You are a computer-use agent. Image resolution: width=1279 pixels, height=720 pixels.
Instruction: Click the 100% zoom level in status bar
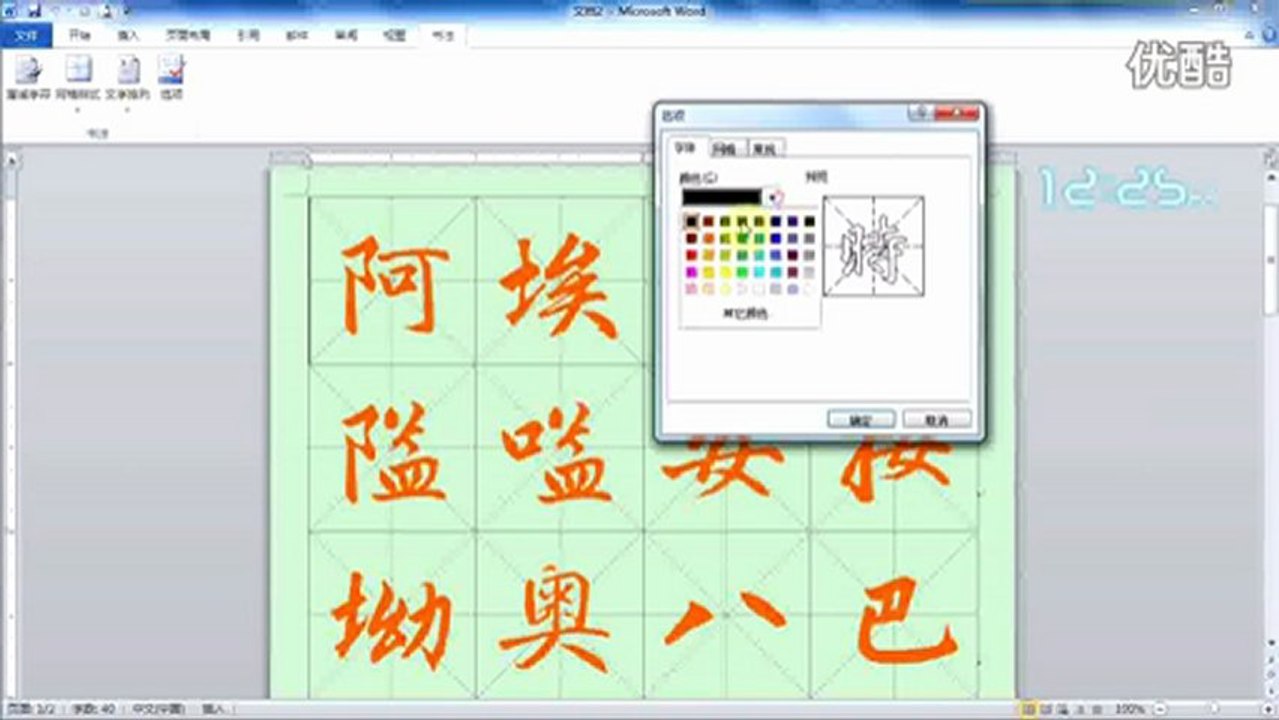coord(1131,708)
